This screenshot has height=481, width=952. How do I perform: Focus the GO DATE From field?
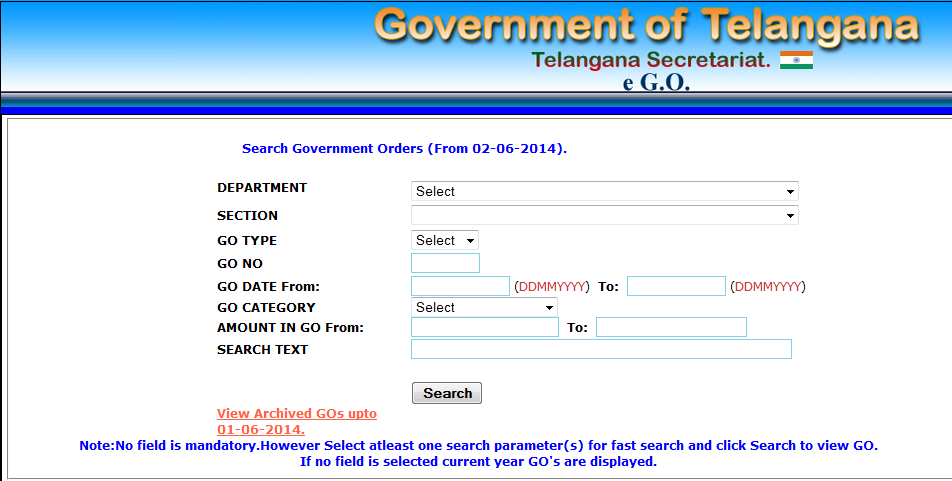tap(460, 286)
